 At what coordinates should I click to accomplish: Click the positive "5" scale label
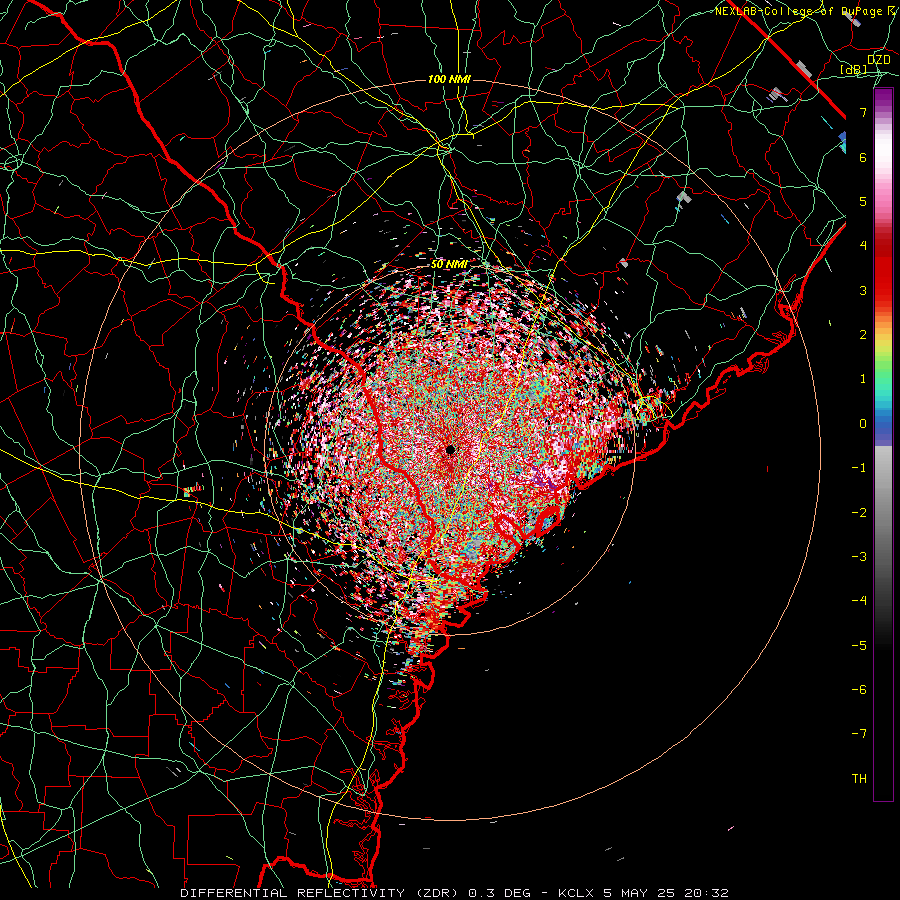(863, 201)
